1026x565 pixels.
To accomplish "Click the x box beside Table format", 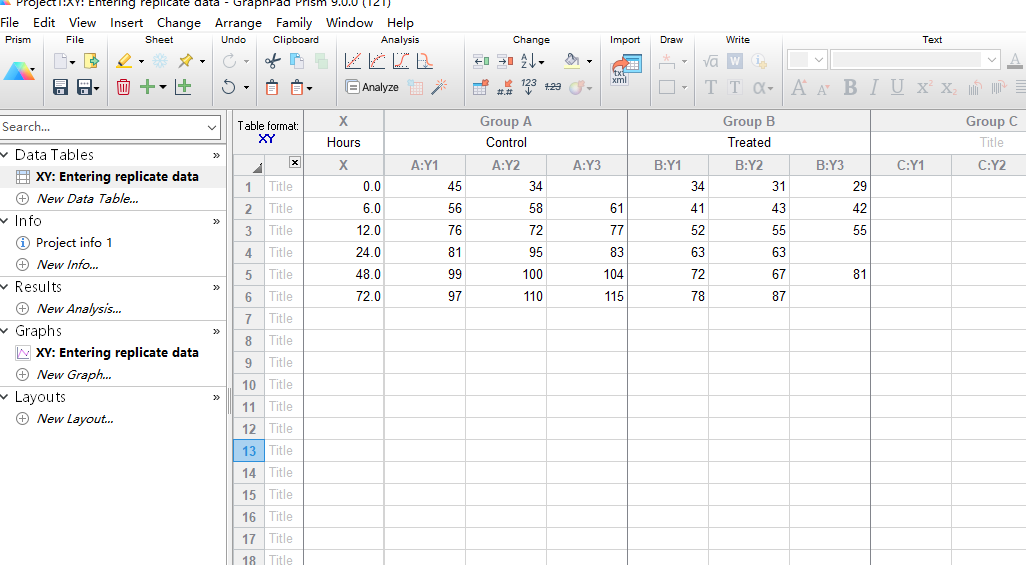I will point(295,162).
